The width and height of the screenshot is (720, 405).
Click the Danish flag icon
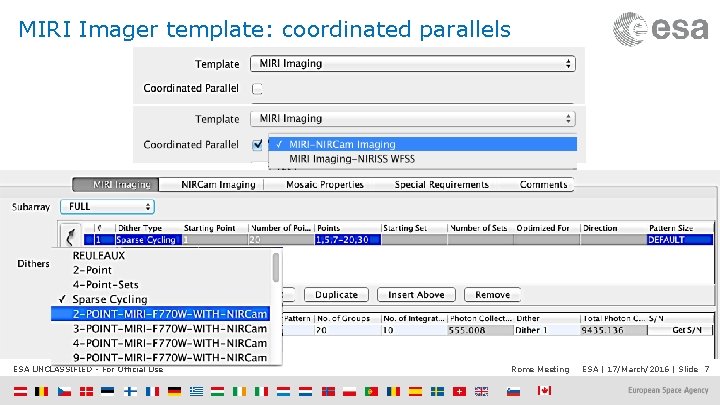click(86, 391)
